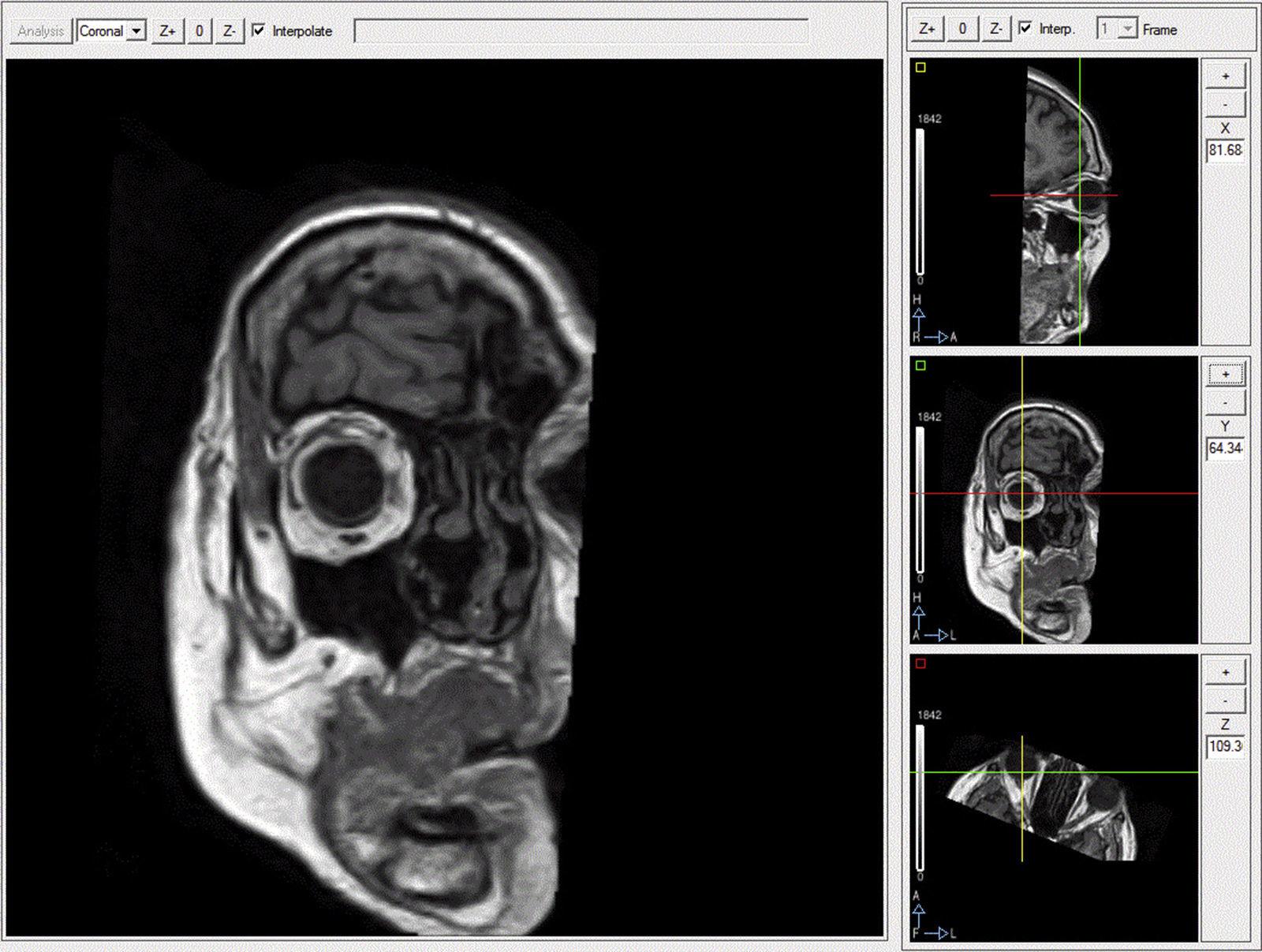Image resolution: width=1262 pixels, height=952 pixels.
Task: Click the + stepper next to the Z coordinate
Action: (x=1225, y=673)
